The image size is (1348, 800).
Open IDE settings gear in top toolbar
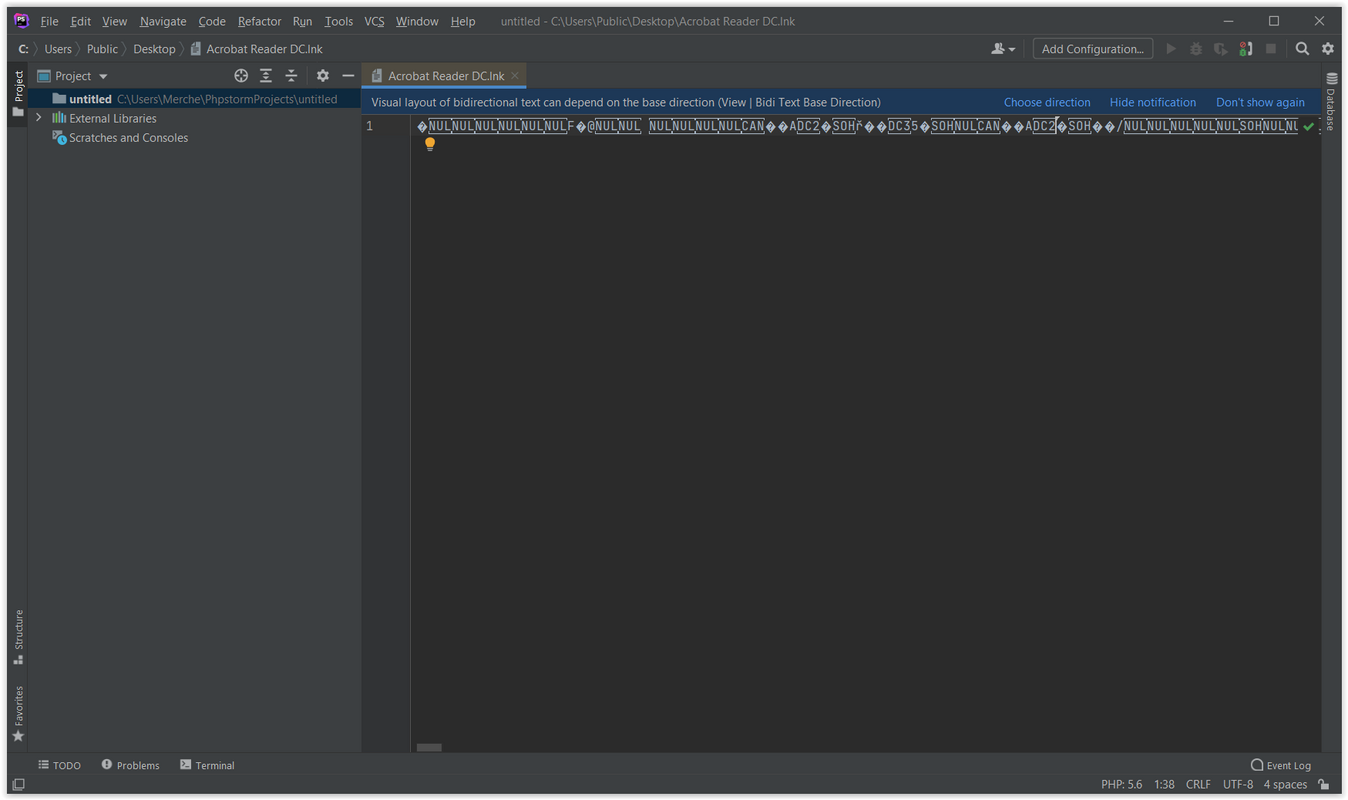pos(1328,49)
